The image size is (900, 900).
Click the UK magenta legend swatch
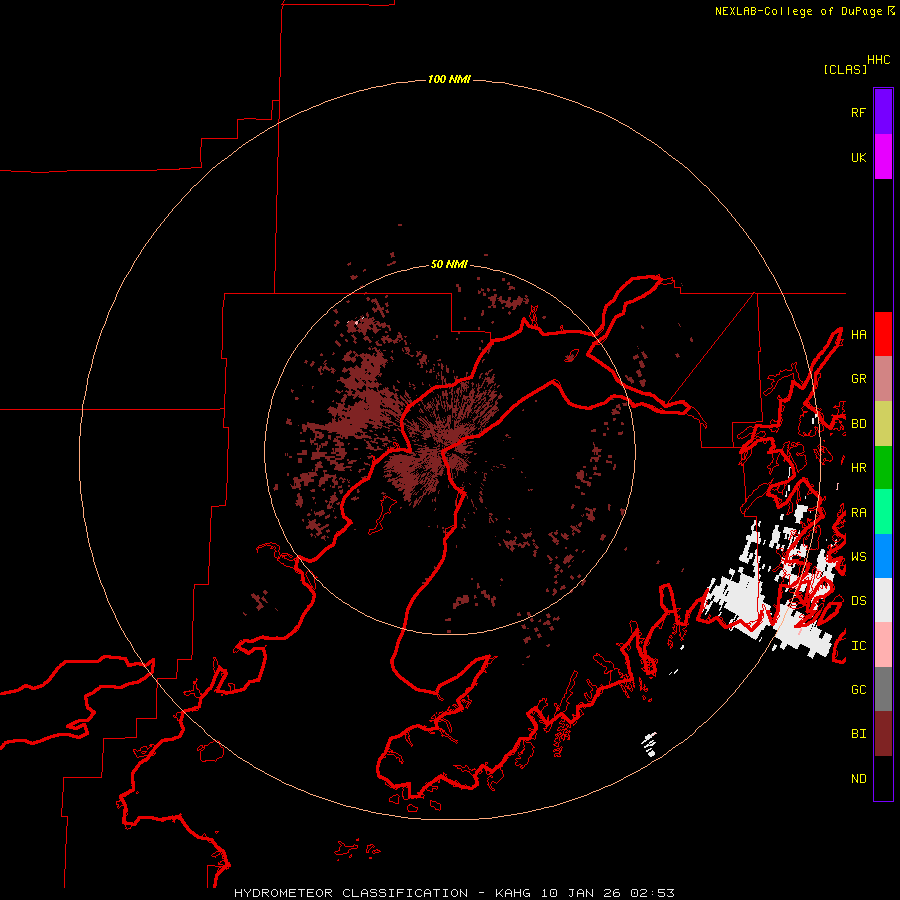pos(883,157)
